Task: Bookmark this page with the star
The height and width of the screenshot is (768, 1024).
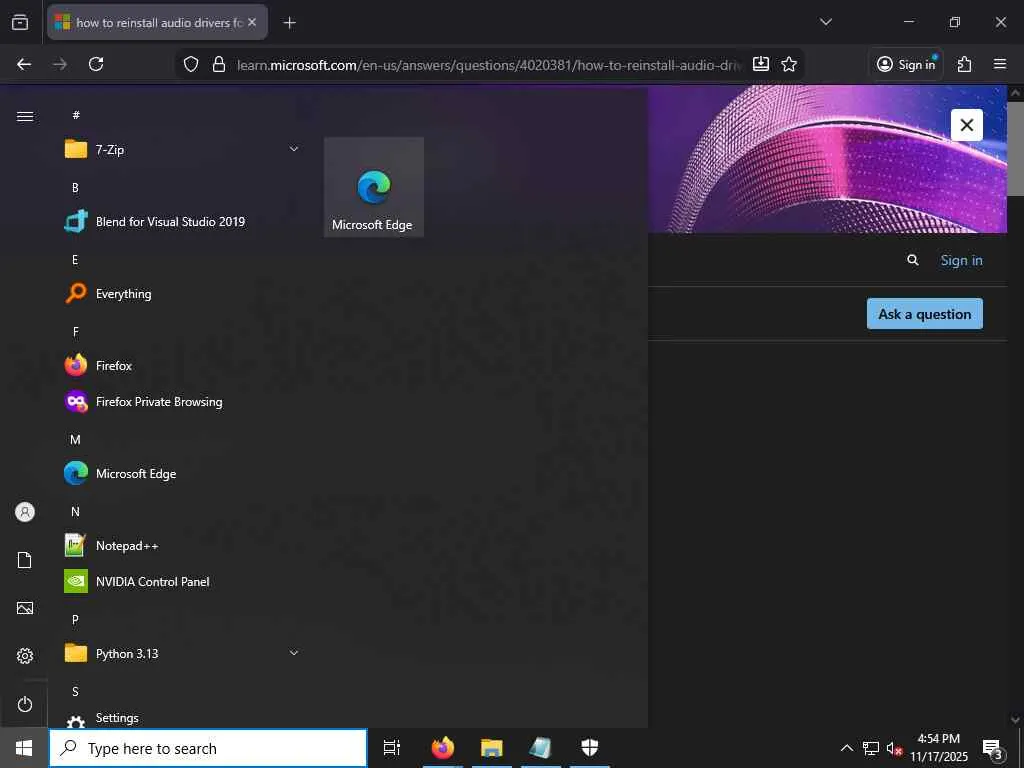Action: click(789, 64)
